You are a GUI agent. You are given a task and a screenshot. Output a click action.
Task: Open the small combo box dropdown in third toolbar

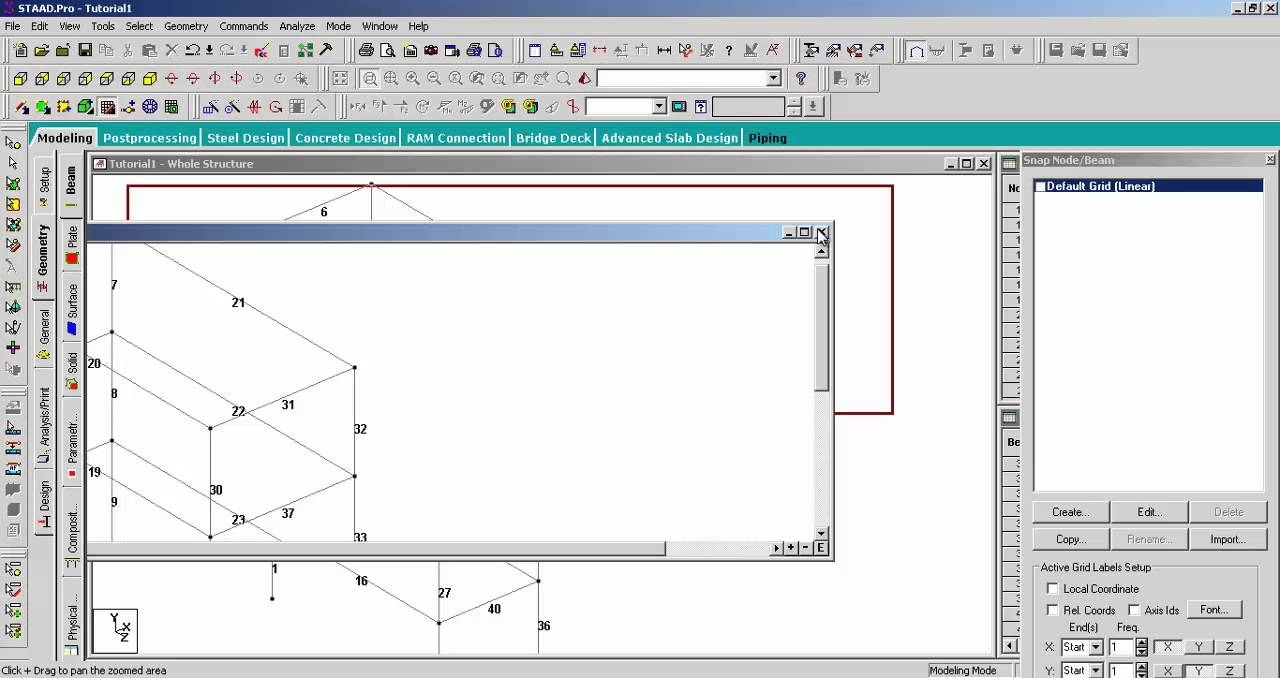659,106
